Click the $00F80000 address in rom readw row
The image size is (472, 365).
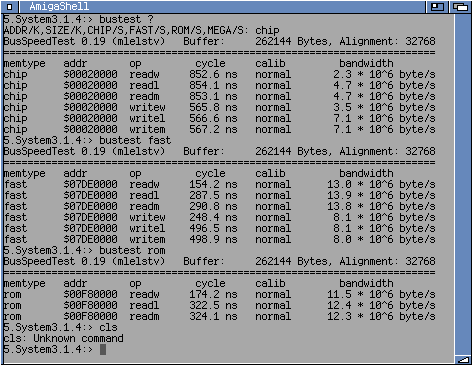pyautogui.click(x=90, y=294)
